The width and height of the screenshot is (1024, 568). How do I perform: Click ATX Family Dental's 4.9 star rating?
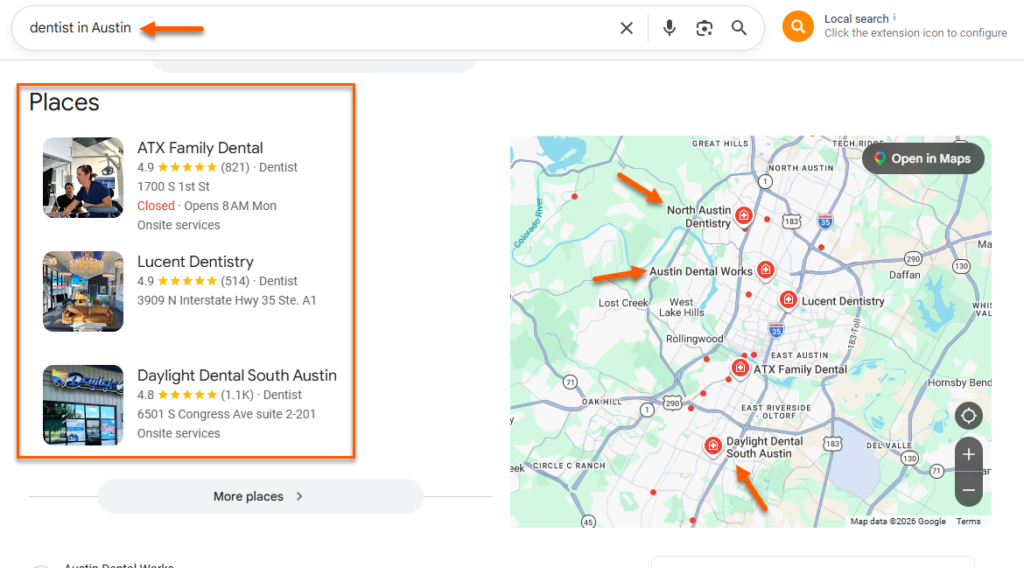pyautogui.click(x=177, y=167)
